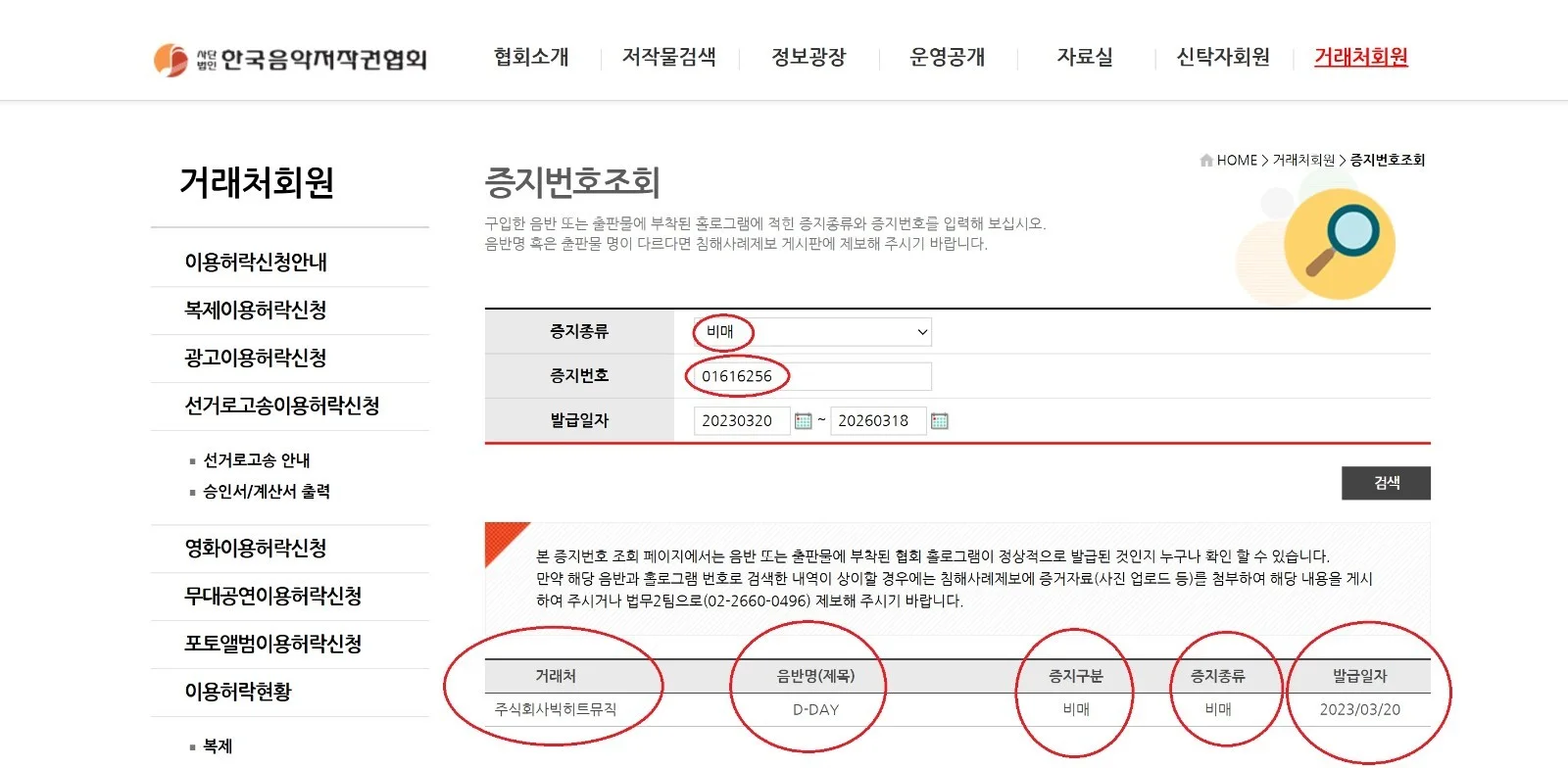Go to 무대공연이용허락신청 in sidebar
Viewport: 1568px width, 768px height.
tap(273, 597)
